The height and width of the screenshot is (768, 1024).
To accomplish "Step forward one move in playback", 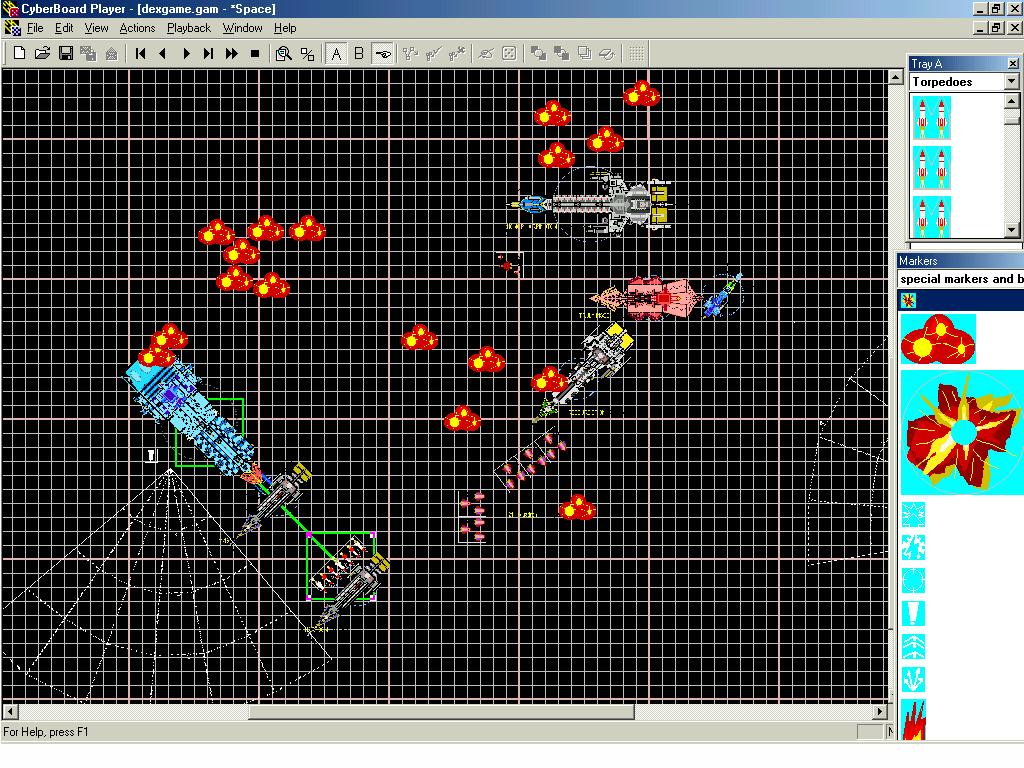I will (186, 54).
